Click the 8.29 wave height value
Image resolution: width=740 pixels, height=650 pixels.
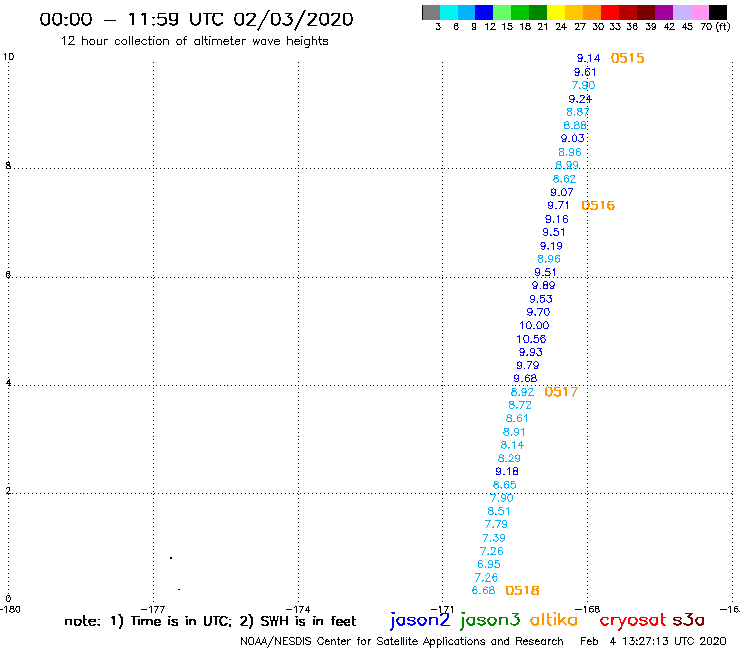coord(509,458)
